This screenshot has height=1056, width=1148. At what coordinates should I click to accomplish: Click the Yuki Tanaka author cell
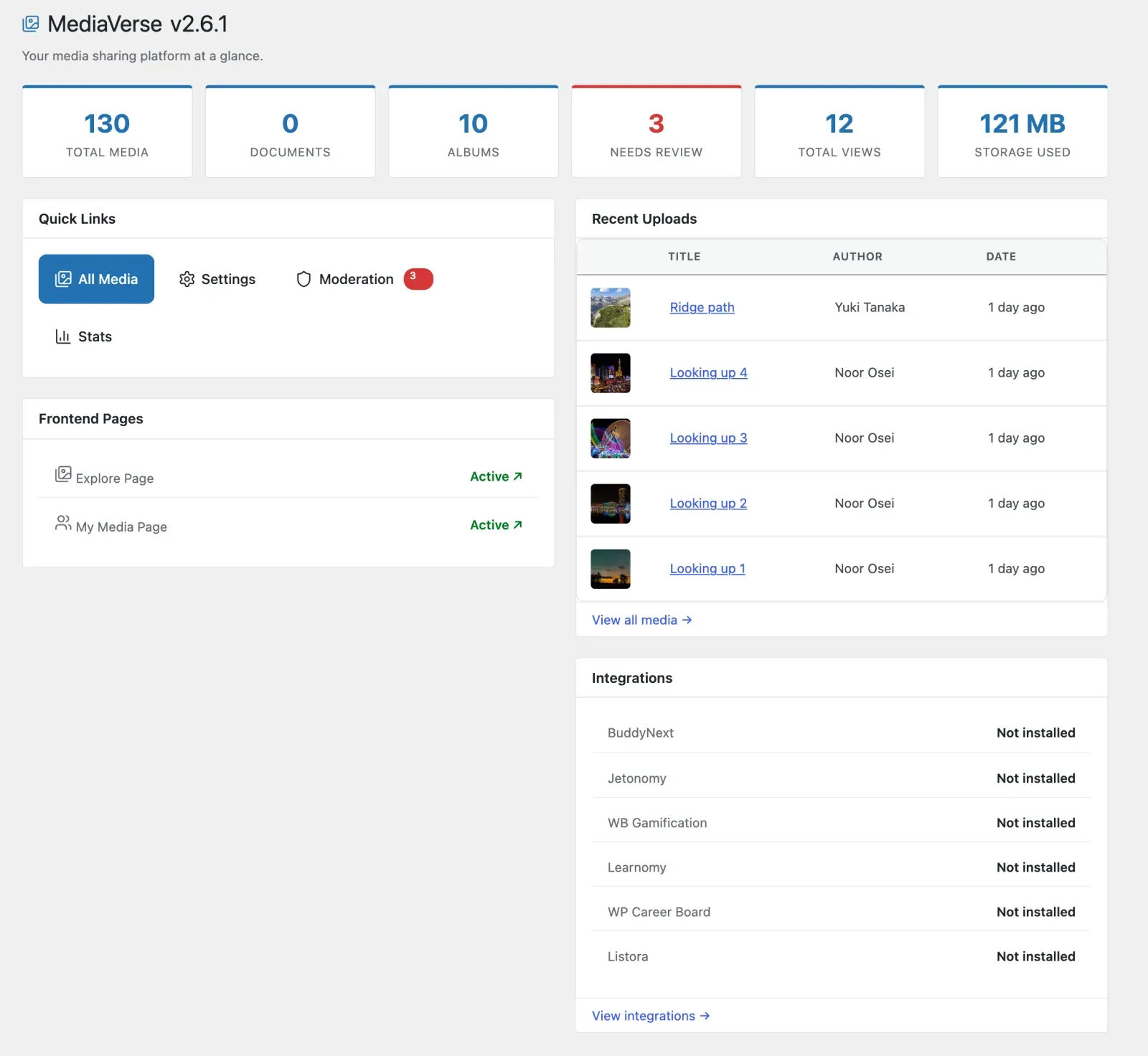(x=870, y=307)
